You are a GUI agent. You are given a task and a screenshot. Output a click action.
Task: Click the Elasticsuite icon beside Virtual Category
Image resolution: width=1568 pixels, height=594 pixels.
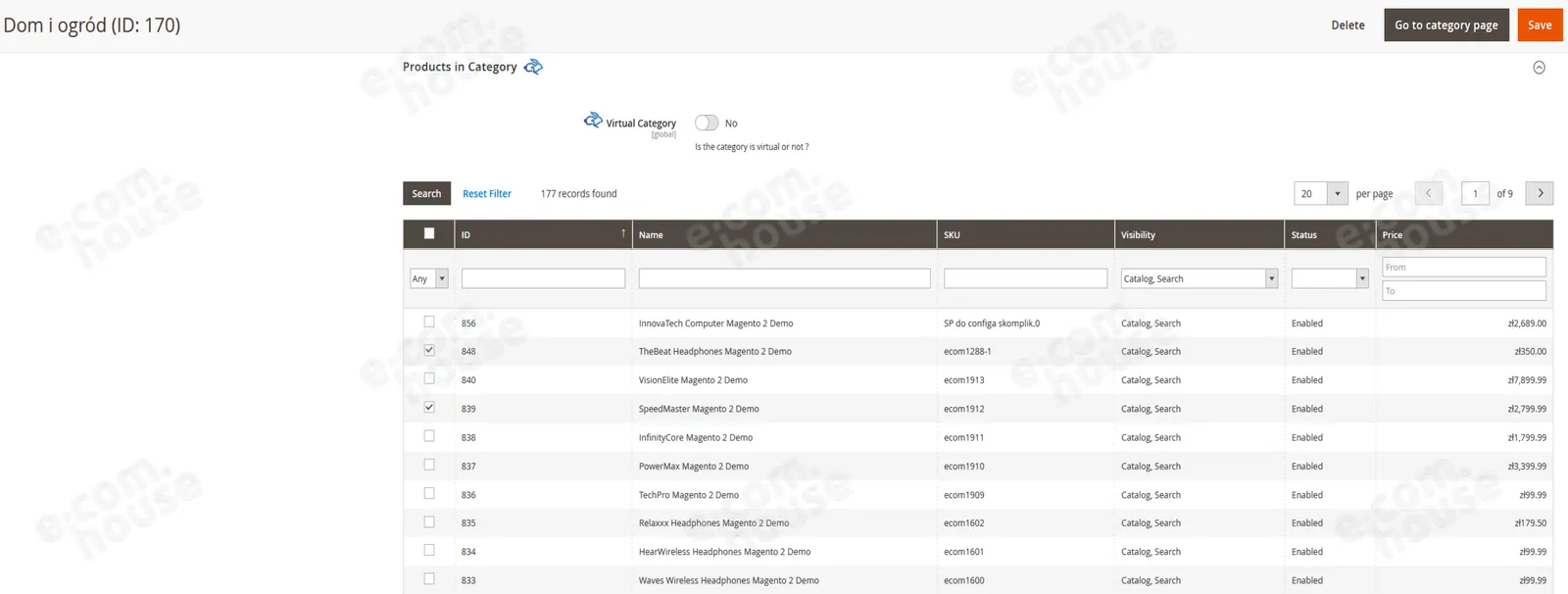tap(593, 120)
